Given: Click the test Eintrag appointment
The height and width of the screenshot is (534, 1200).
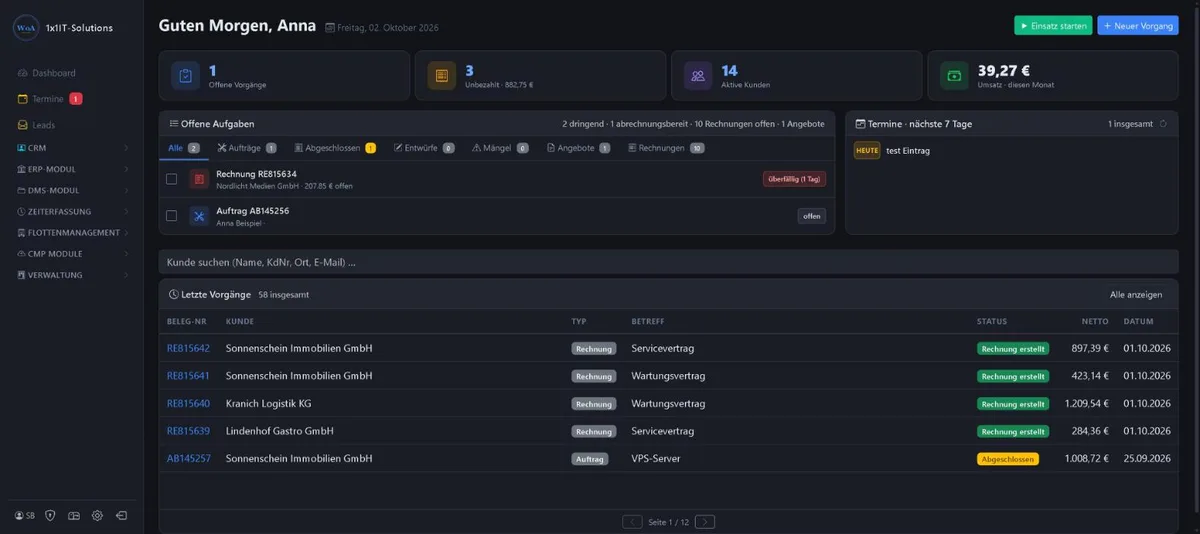Looking at the screenshot, I should point(908,150).
